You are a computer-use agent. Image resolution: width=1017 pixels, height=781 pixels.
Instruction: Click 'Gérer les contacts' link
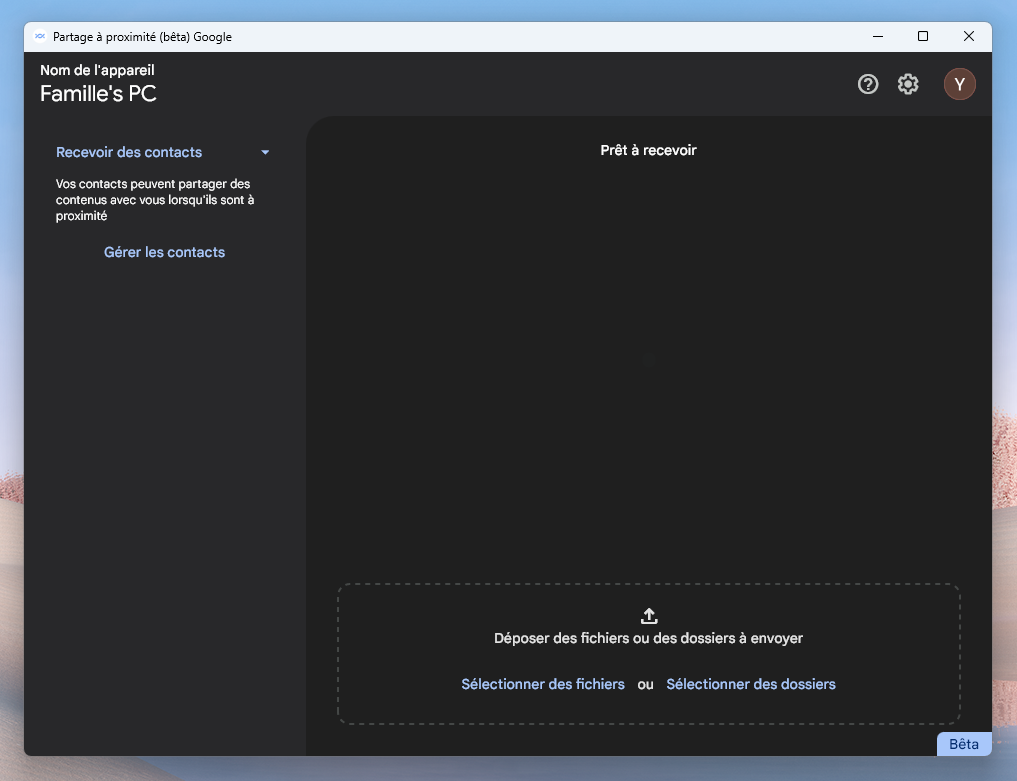point(164,252)
